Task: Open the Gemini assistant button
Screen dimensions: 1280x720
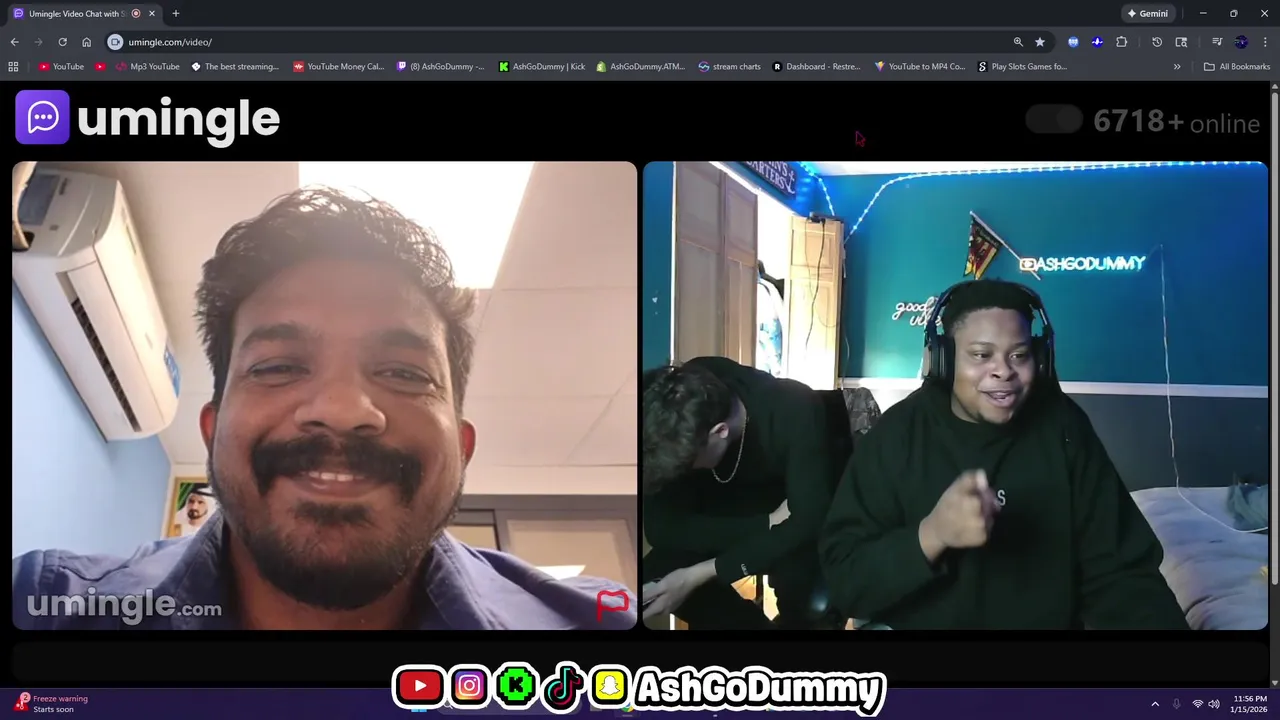Action: (x=1147, y=13)
